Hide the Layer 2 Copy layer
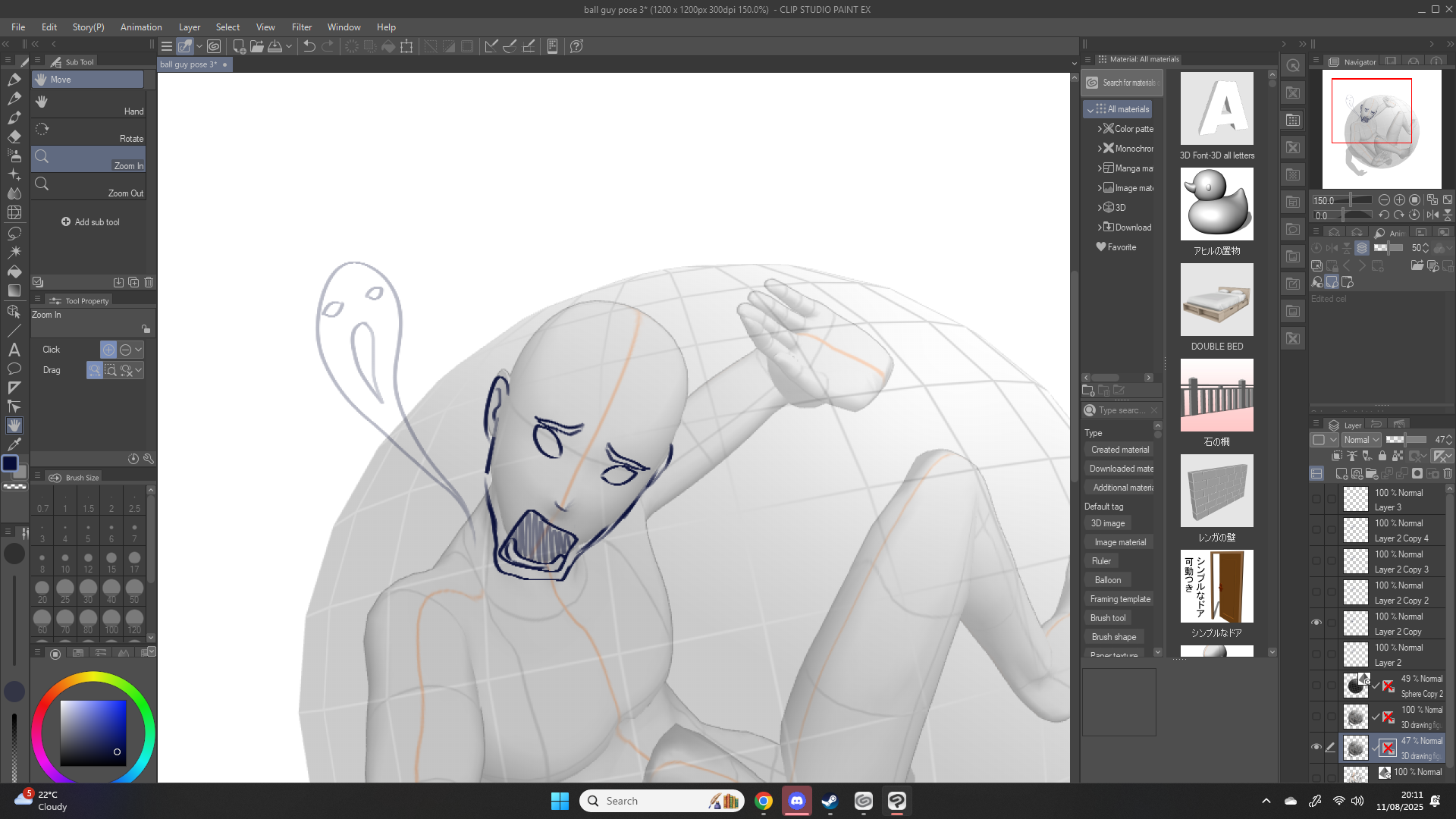This screenshot has height=819, width=1456. coord(1316,623)
